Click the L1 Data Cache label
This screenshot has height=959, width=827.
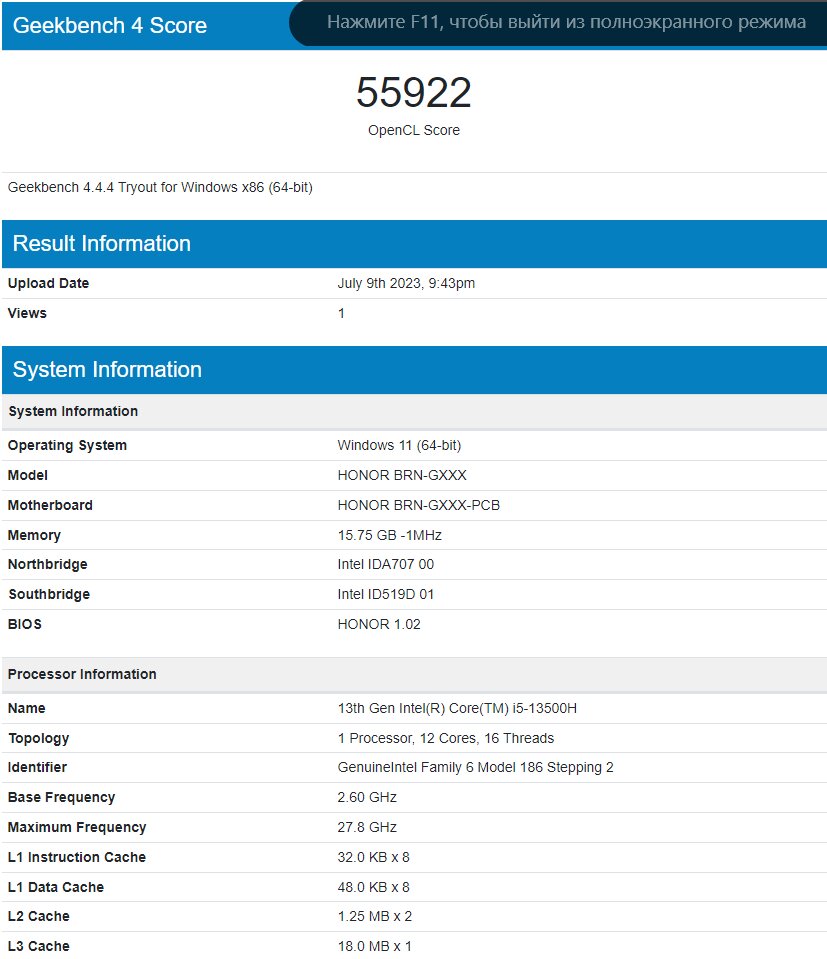point(56,887)
